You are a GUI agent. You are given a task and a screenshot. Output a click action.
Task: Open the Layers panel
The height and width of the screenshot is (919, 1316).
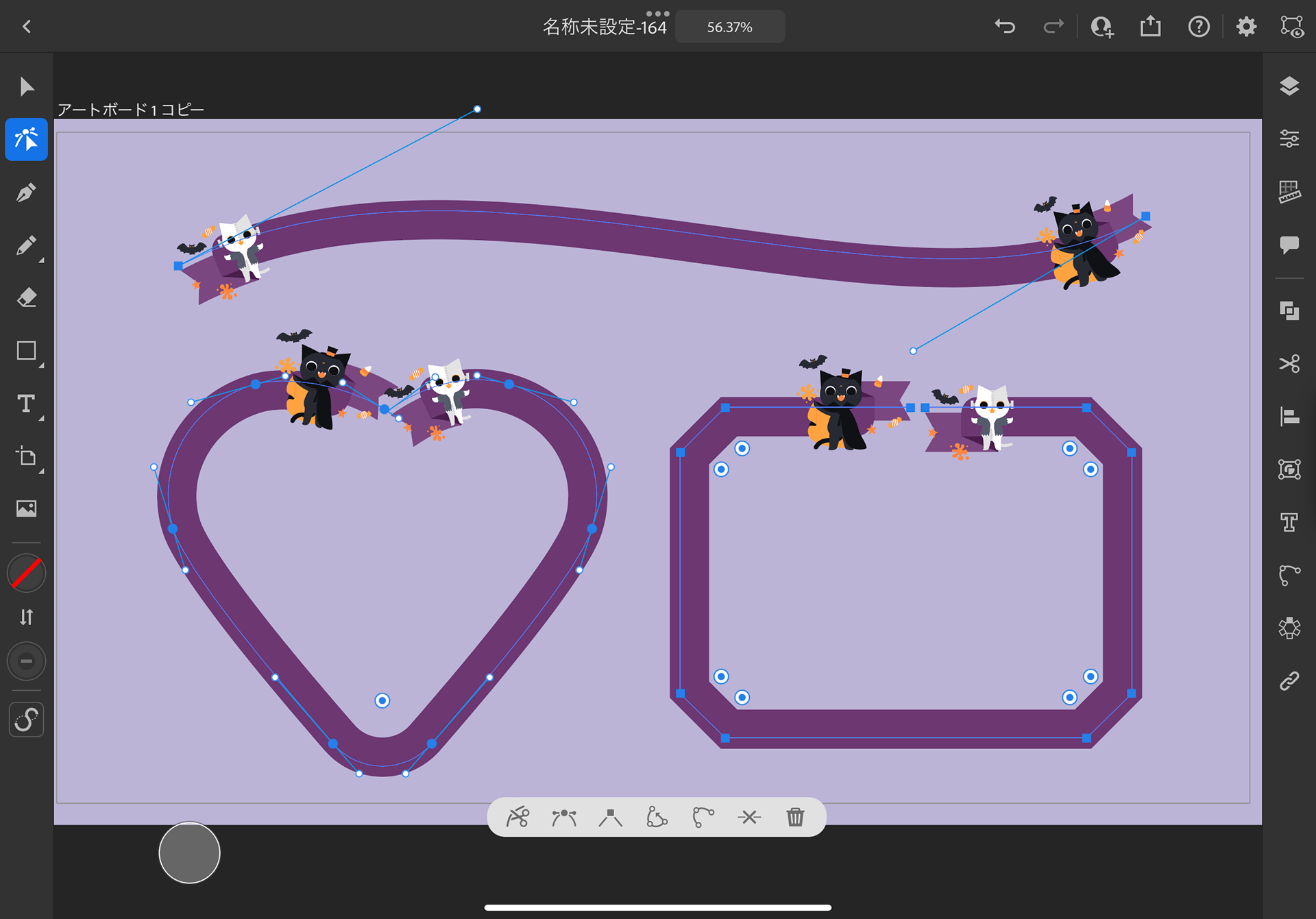tap(1289, 86)
